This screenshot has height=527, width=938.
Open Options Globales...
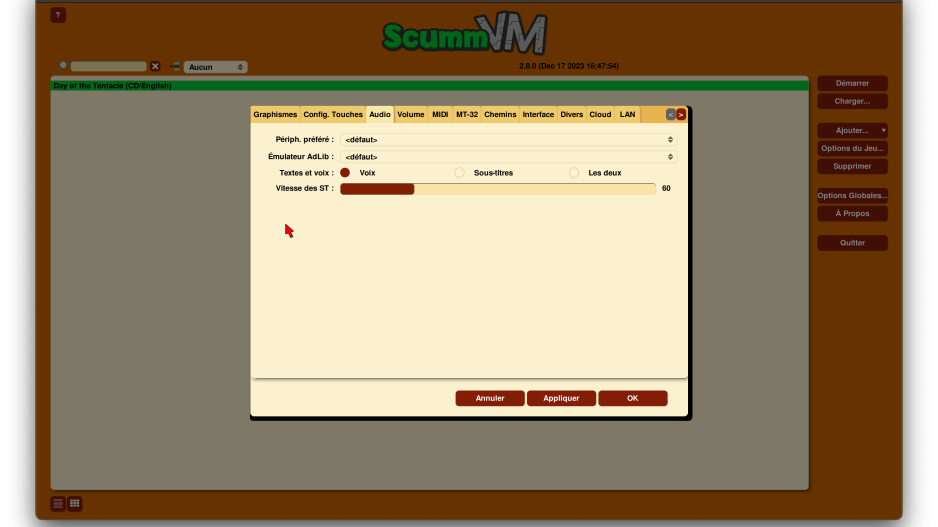(852, 196)
